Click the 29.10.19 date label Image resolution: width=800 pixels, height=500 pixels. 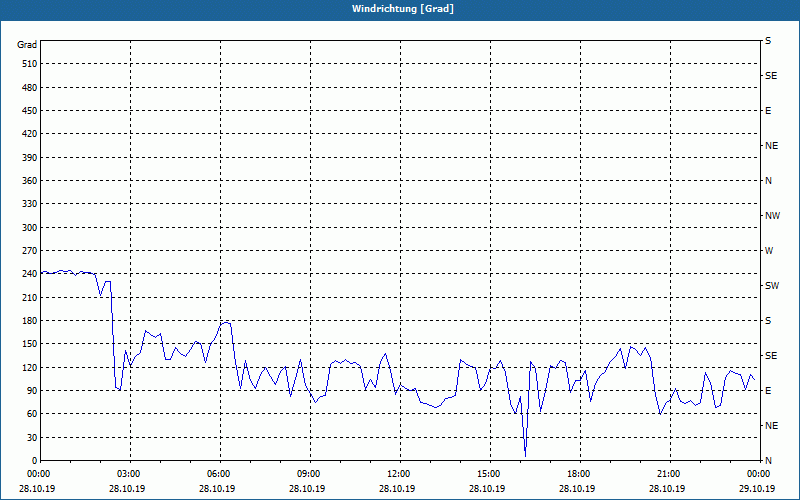[757, 489]
